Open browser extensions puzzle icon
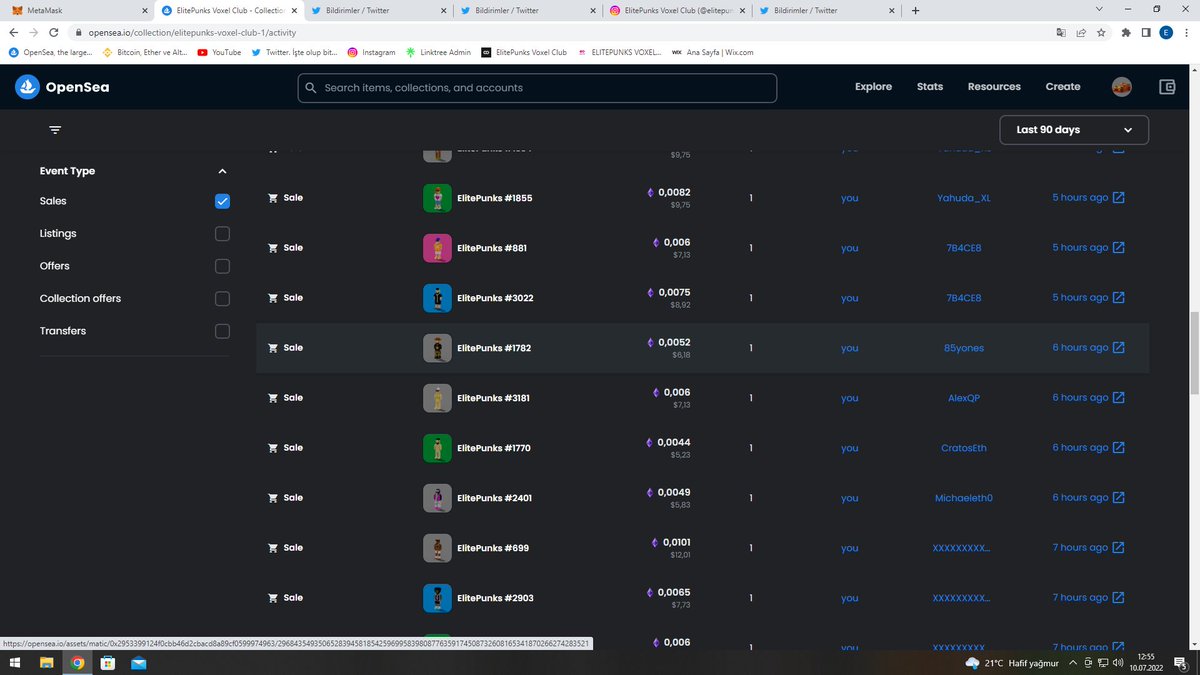Image resolution: width=1200 pixels, height=675 pixels. tap(1128, 32)
